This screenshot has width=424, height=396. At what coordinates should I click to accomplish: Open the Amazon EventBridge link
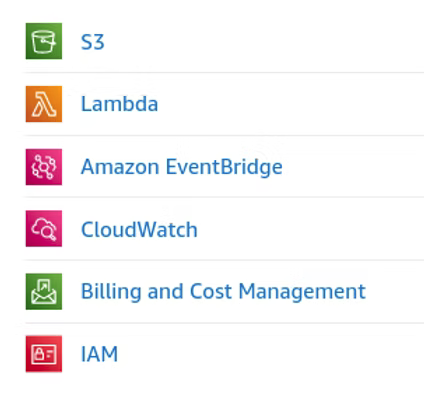point(182,167)
